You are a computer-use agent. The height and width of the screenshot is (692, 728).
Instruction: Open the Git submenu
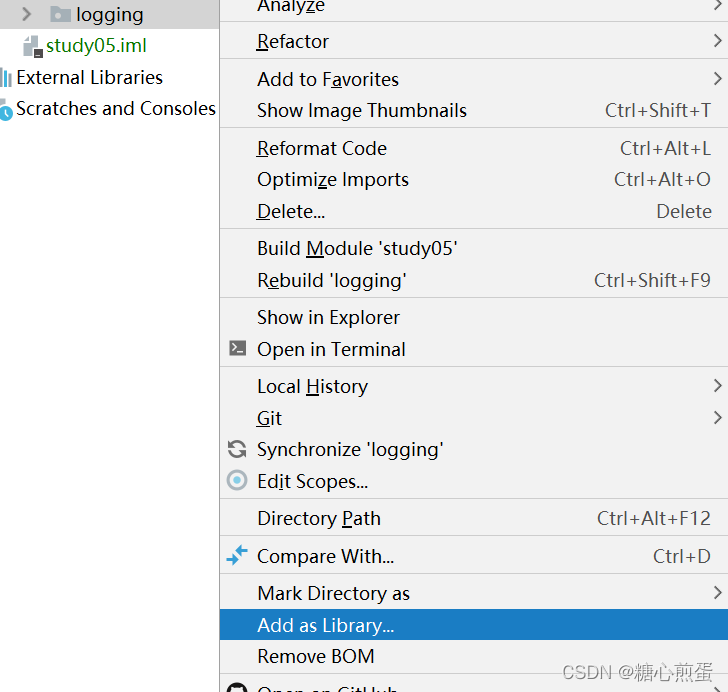click(474, 418)
